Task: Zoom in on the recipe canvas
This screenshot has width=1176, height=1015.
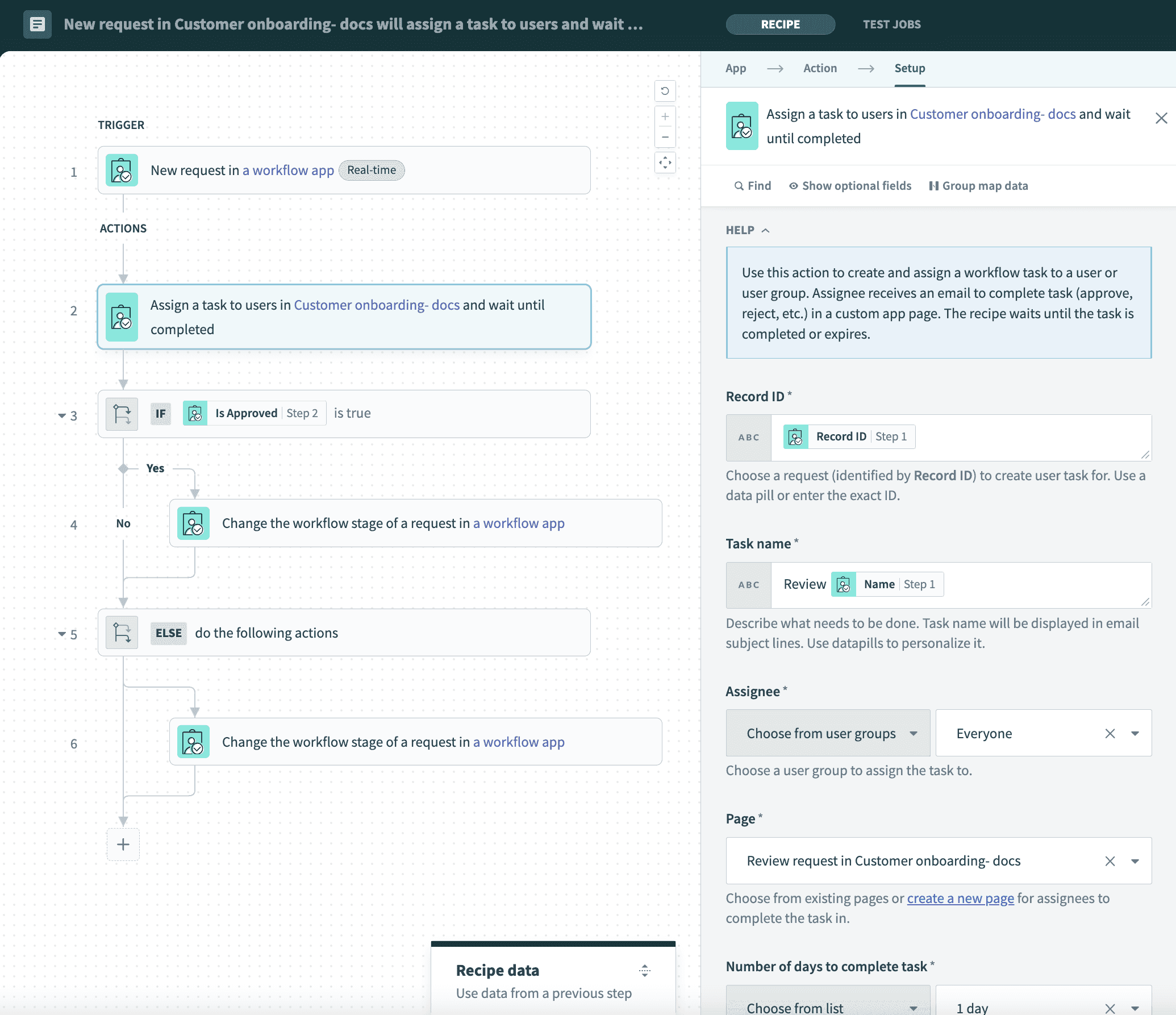Action: pos(665,117)
